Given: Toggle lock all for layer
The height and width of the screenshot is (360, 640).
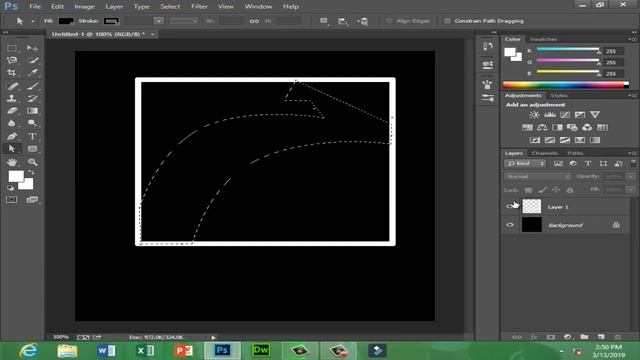Looking at the screenshot, I should (570, 190).
